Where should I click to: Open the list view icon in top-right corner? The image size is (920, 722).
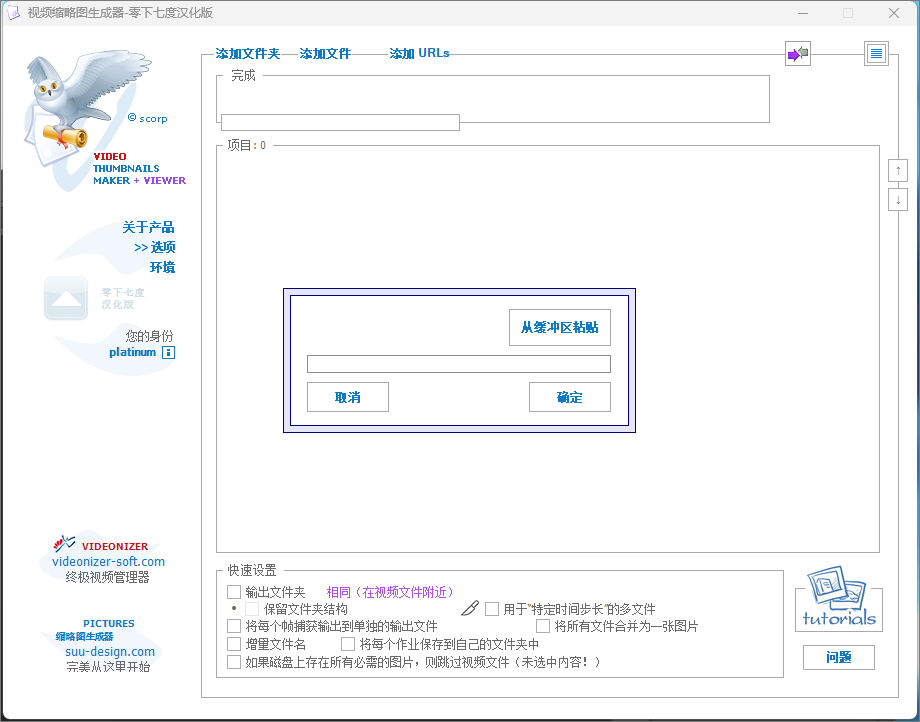(x=876, y=53)
